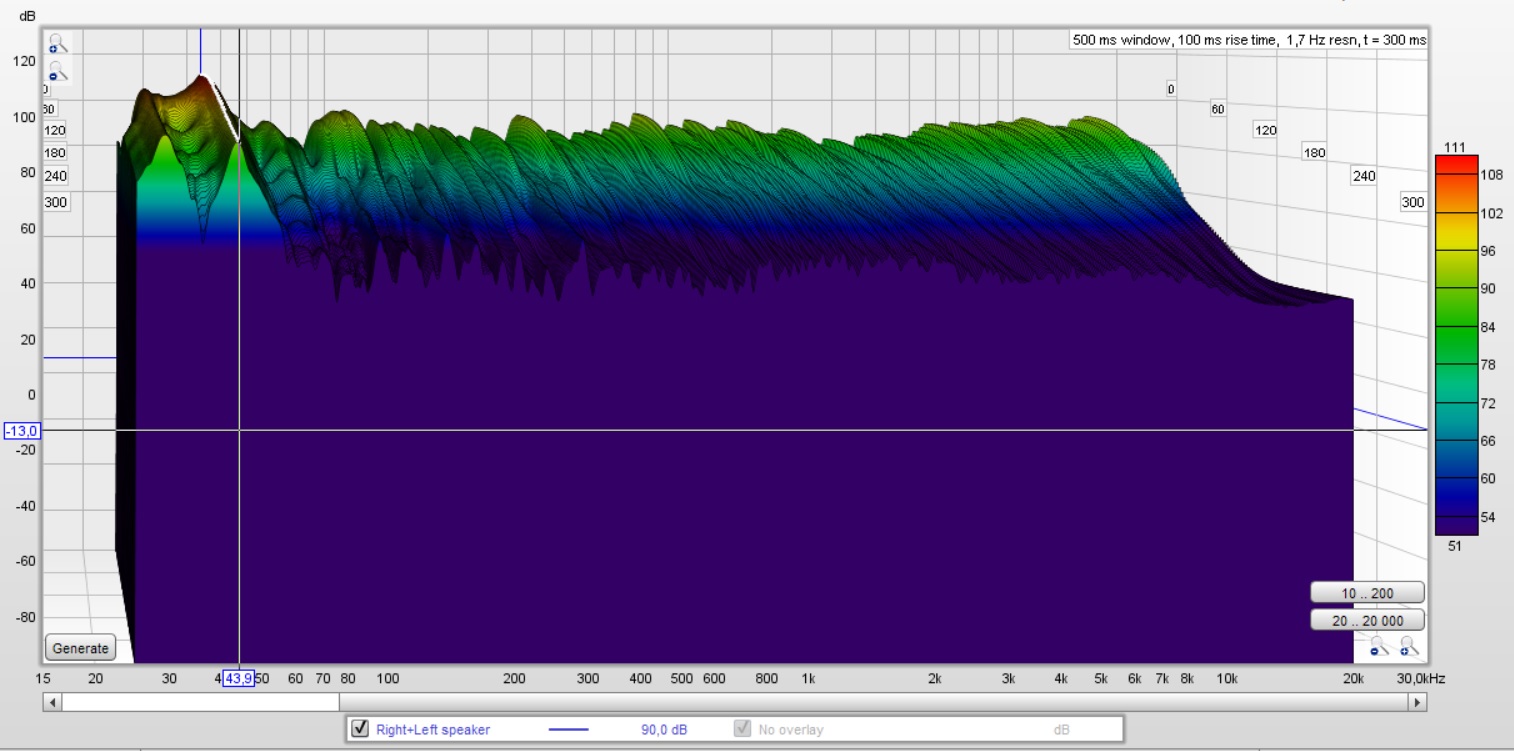This screenshot has height=751, width=1514.
Task: Click the blue trace line sample in legend
Action: [x=569, y=730]
